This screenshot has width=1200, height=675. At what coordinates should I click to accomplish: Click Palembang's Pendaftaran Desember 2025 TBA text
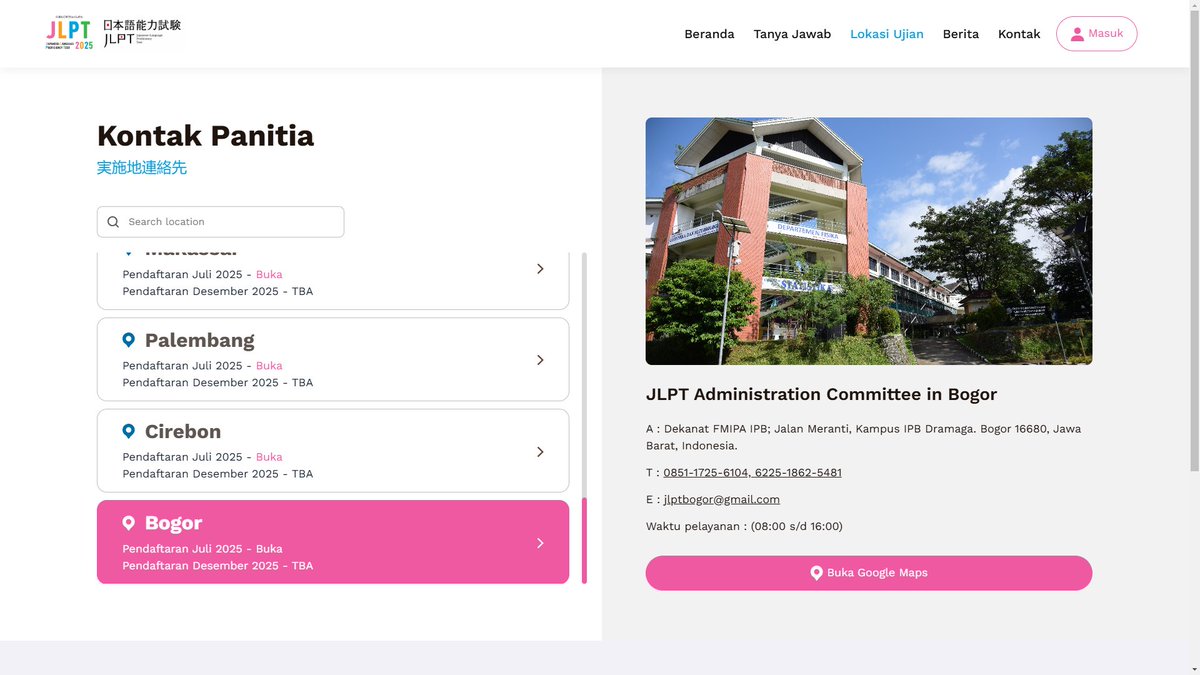pyautogui.click(x=217, y=383)
